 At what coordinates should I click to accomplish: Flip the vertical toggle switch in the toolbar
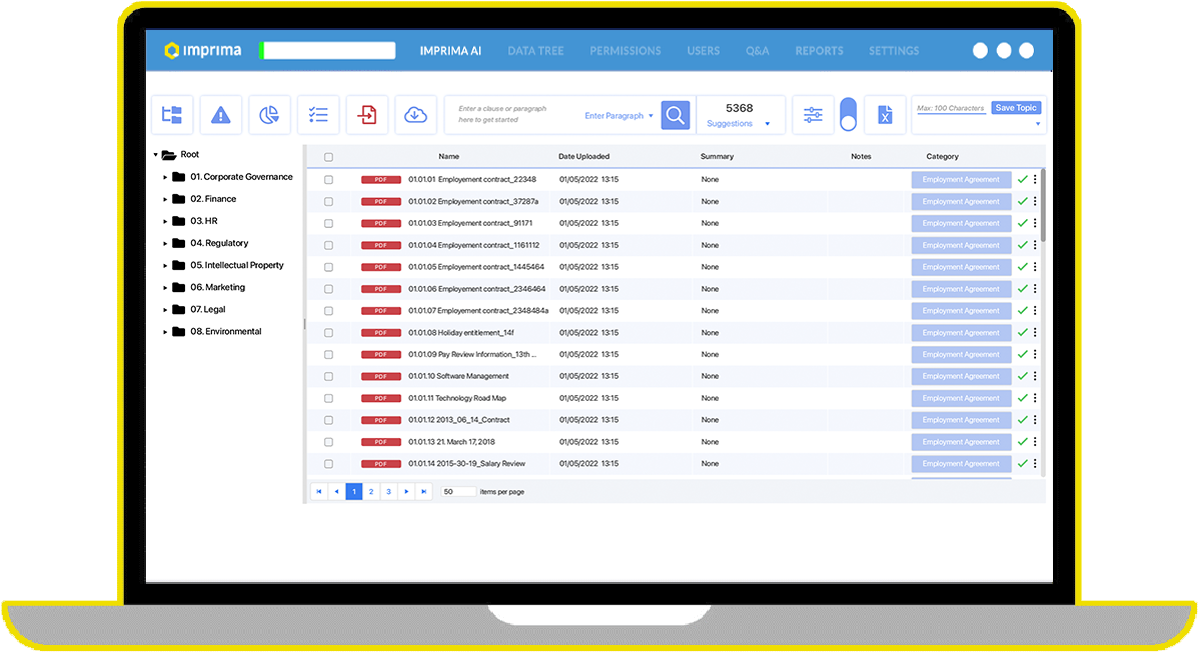[x=848, y=115]
